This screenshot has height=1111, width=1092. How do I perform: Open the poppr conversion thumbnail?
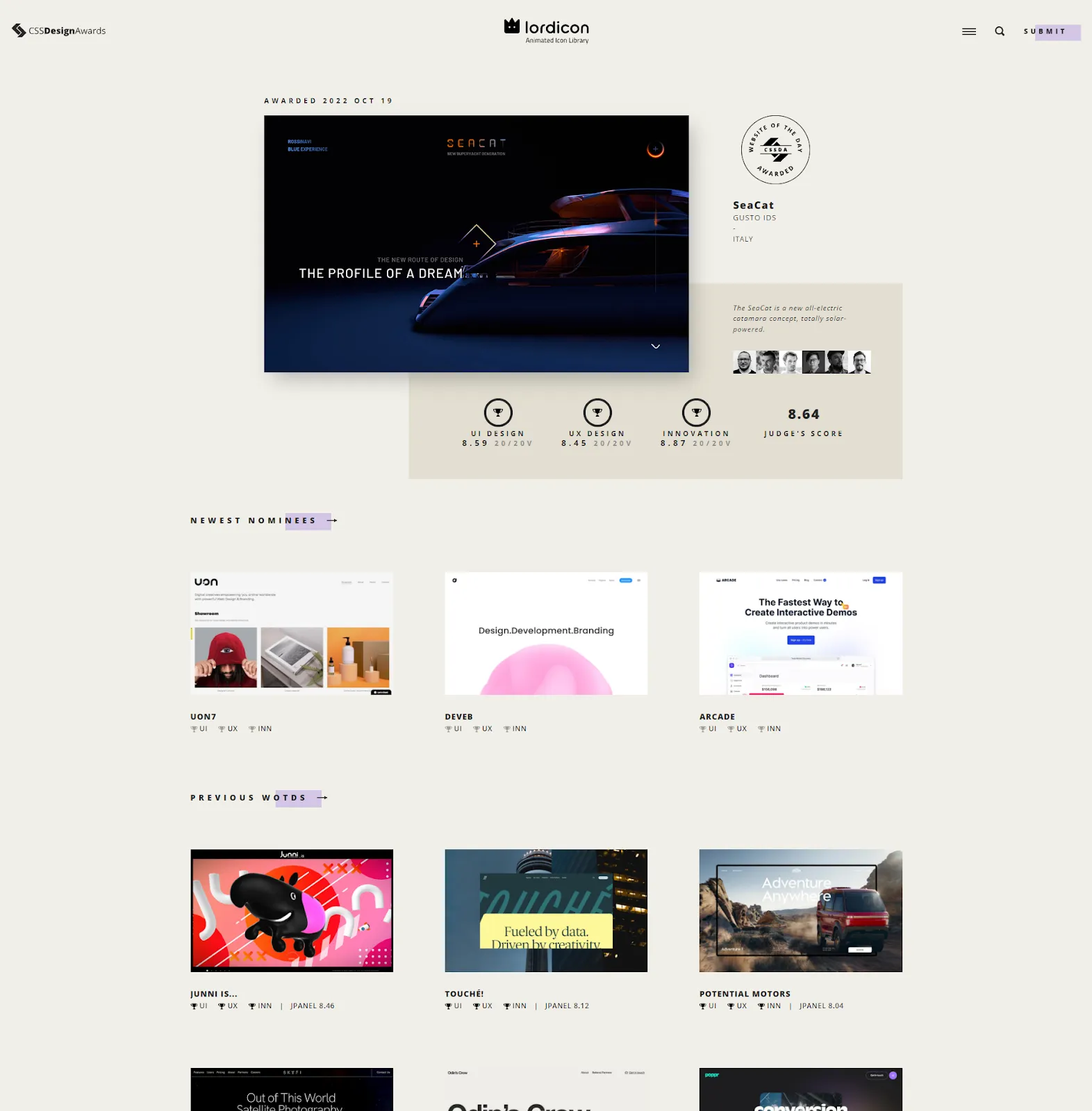(x=801, y=1089)
